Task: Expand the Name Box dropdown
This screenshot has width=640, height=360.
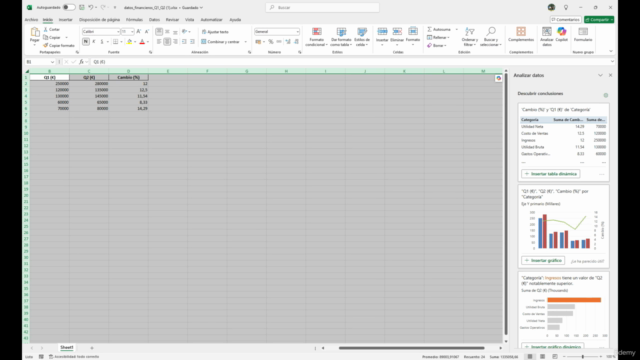Action: click(52, 62)
